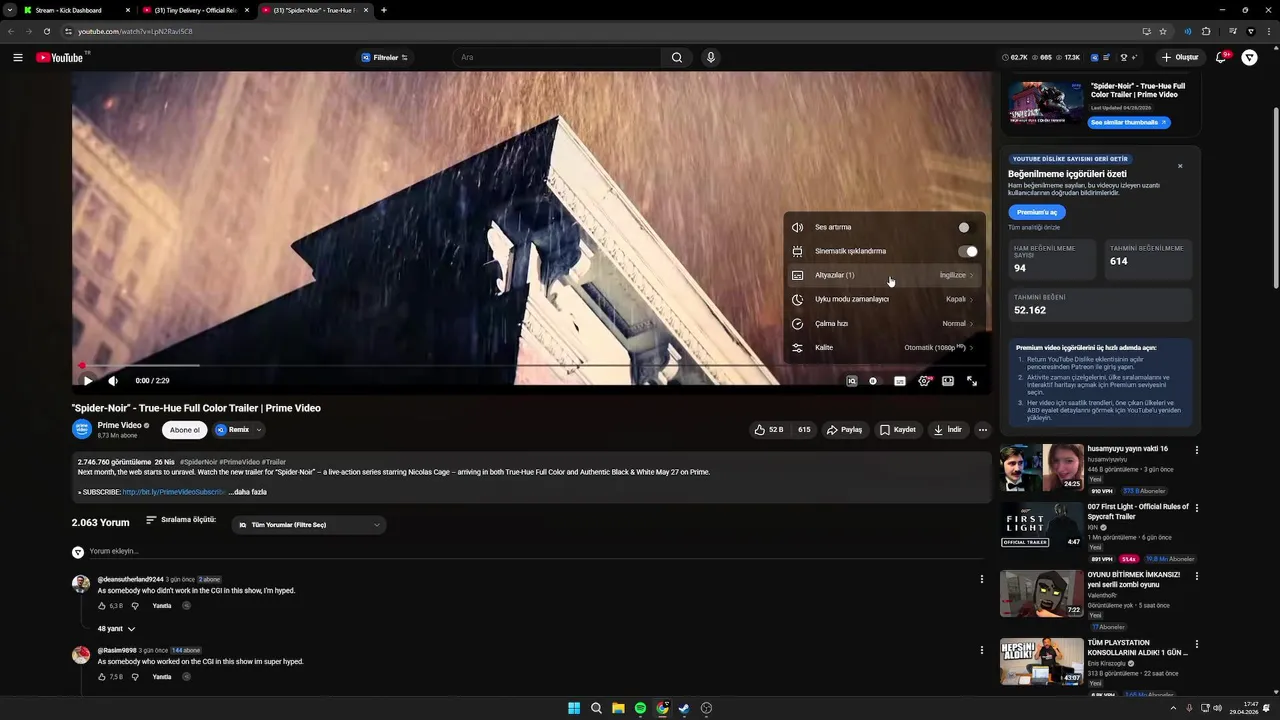Open the more actions ellipsis under the video
Image resolution: width=1280 pixels, height=720 pixels.
(983, 430)
